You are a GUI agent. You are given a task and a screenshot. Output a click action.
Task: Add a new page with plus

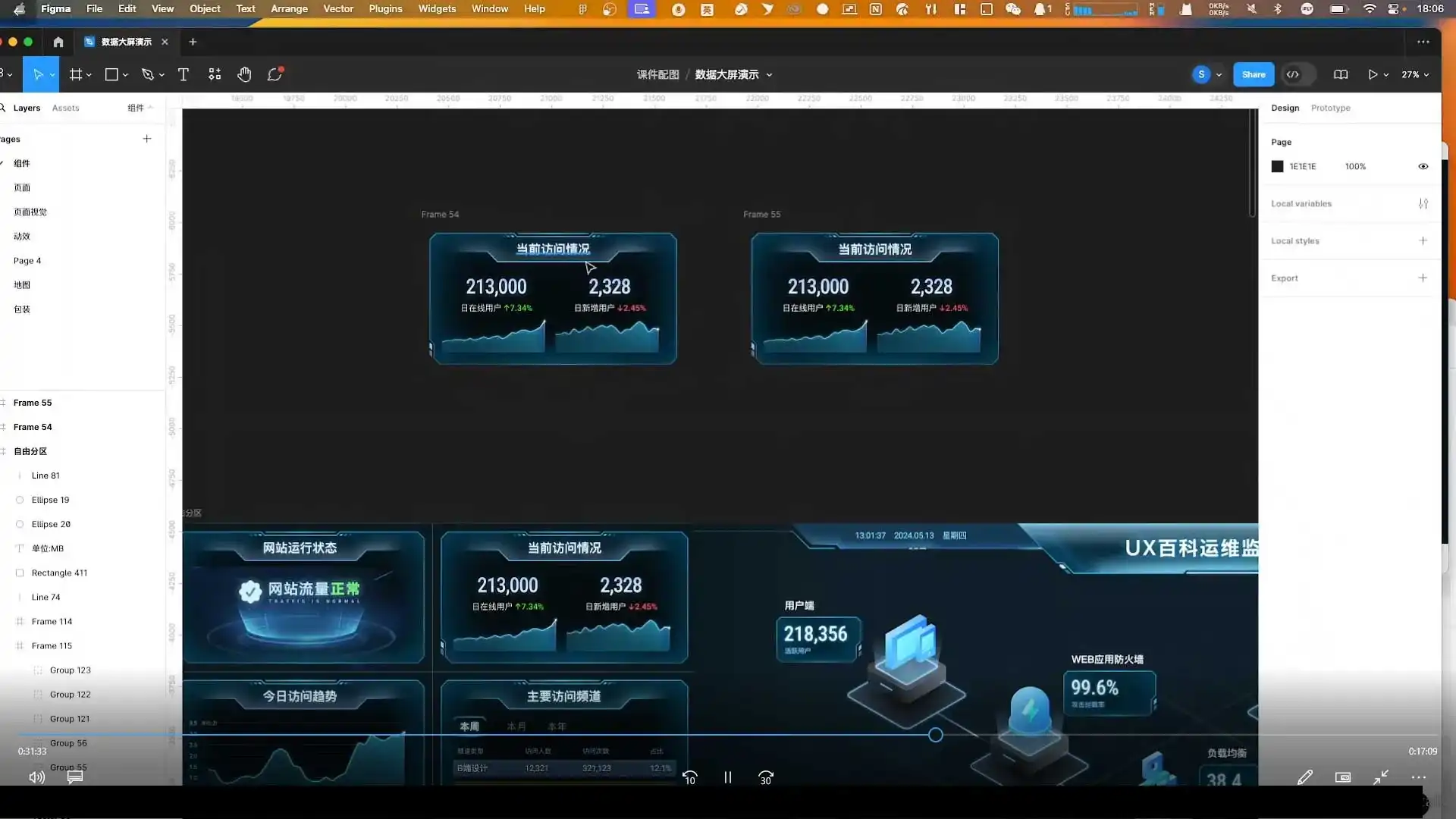click(x=147, y=139)
